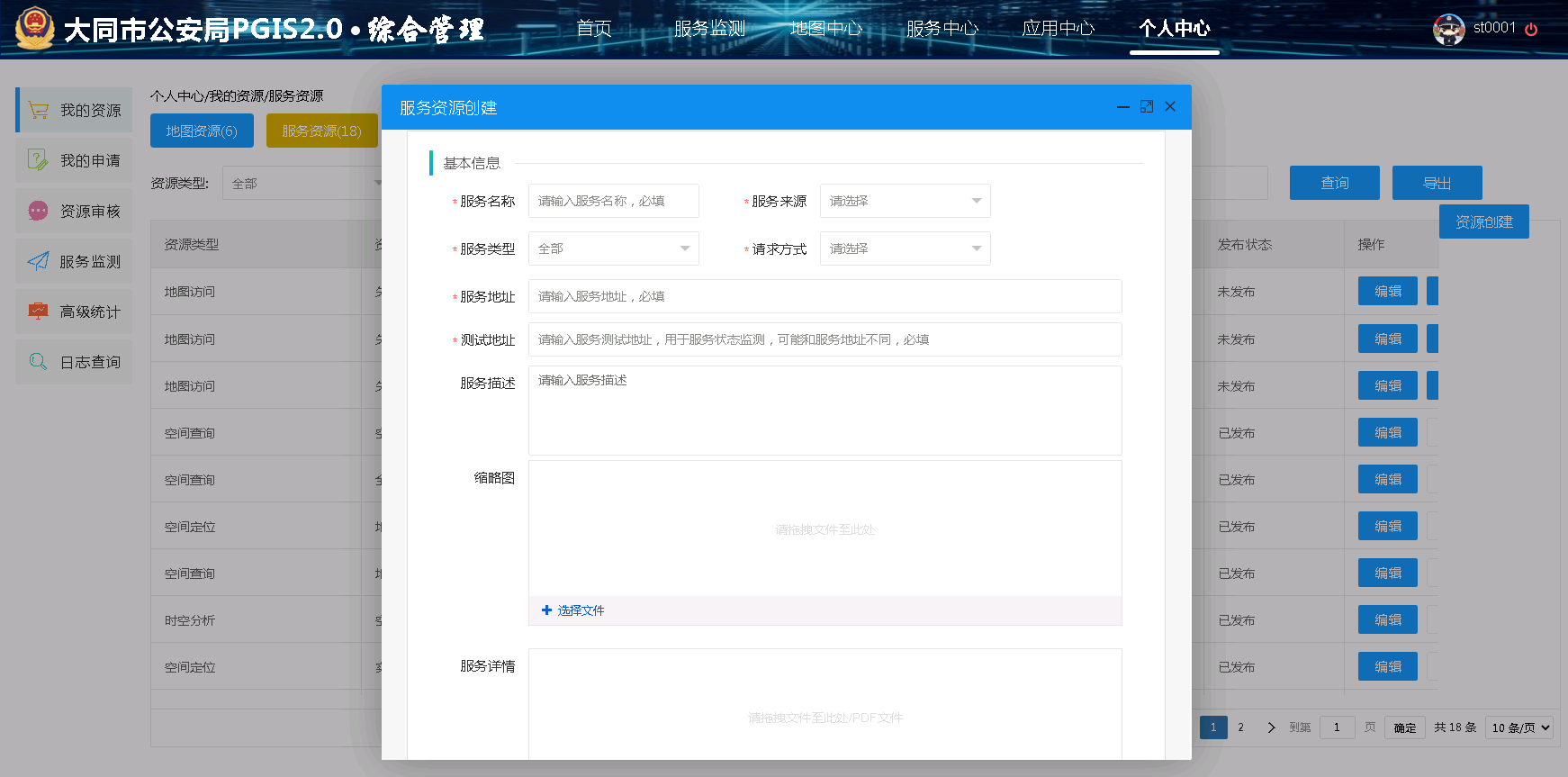Open the 服务来源 dropdown
The height and width of the screenshot is (777, 1568).
point(906,201)
